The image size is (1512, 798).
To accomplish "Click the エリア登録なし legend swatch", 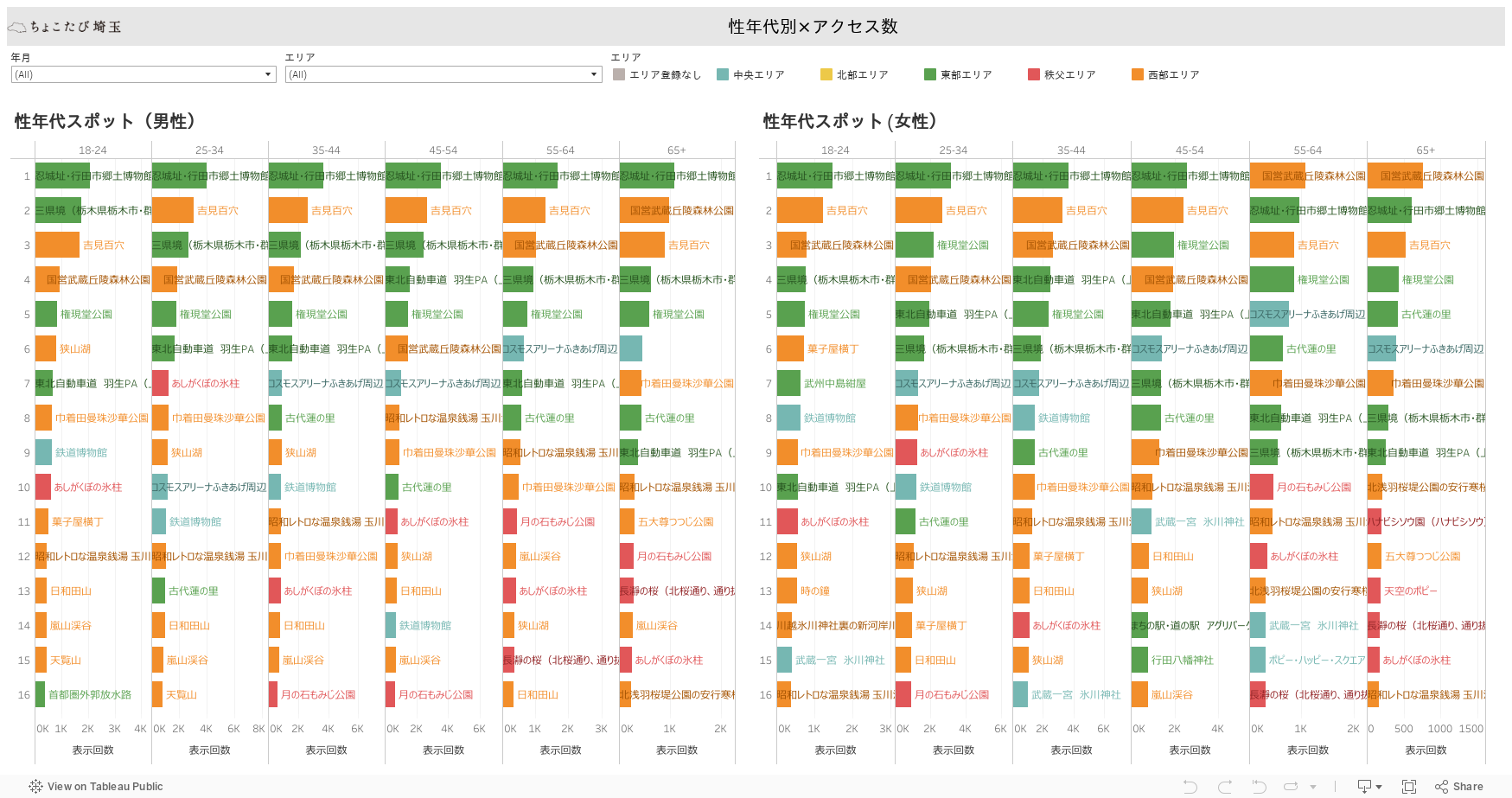I will point(619,74).
